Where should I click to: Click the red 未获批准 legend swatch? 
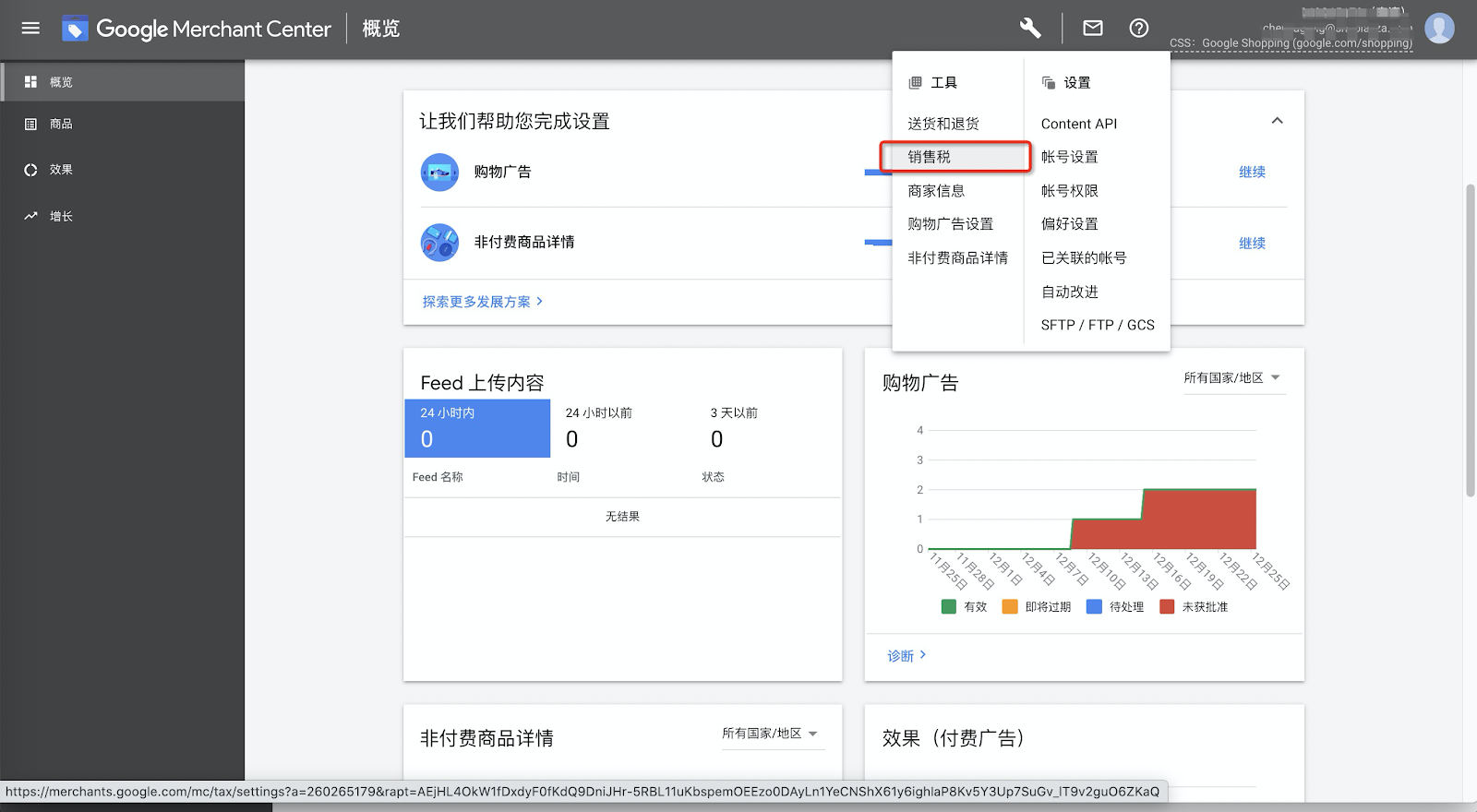click(x=1167, y=607)
